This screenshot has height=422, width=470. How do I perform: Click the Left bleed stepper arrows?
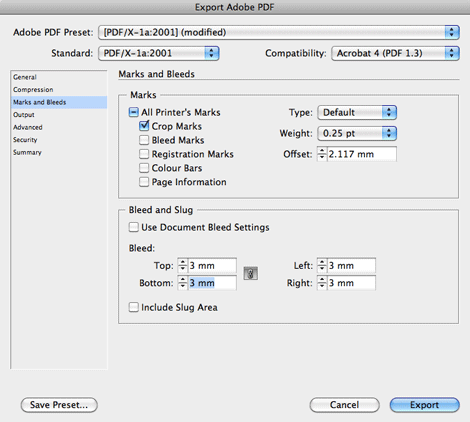(x=322, y=265)
